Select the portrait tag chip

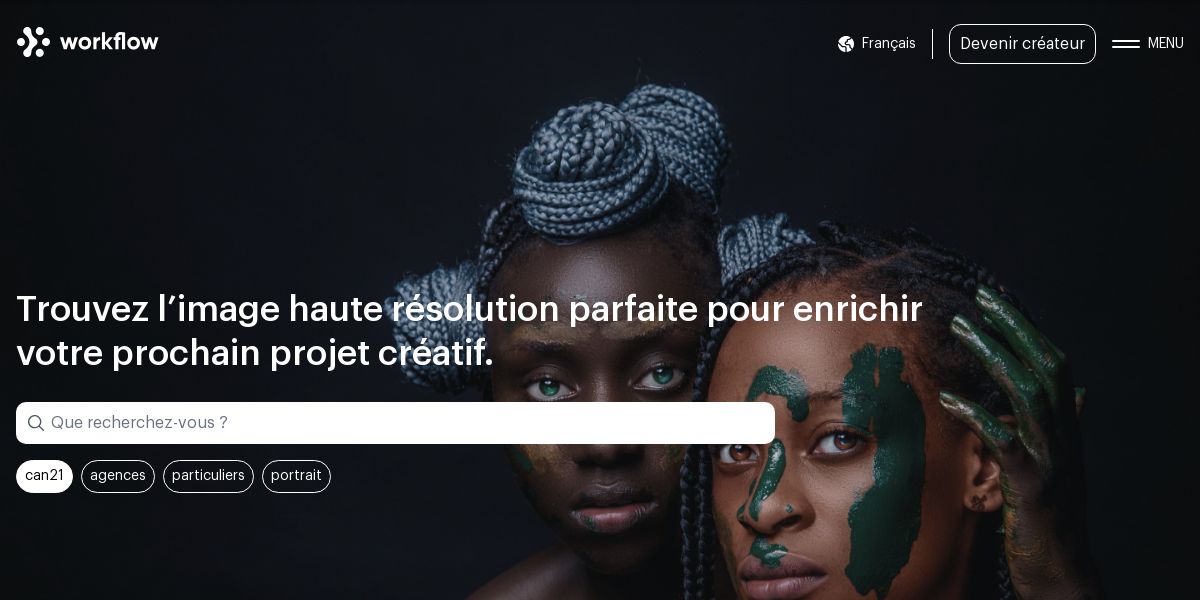[296, 476]
